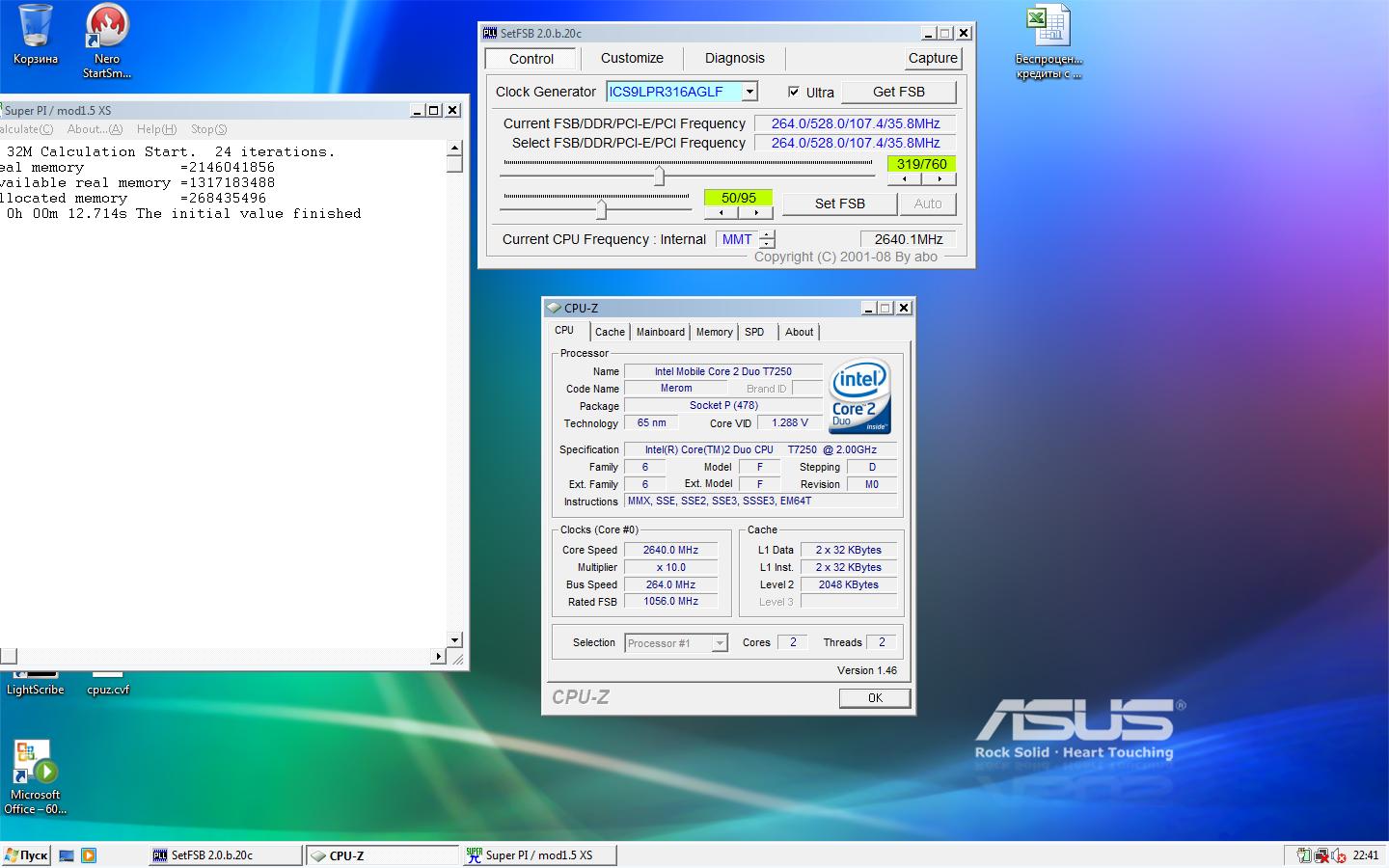The width and height of the screenshot is (1389, 868).
Task: Open Help menu in Super PI
Action: point(156,129)
